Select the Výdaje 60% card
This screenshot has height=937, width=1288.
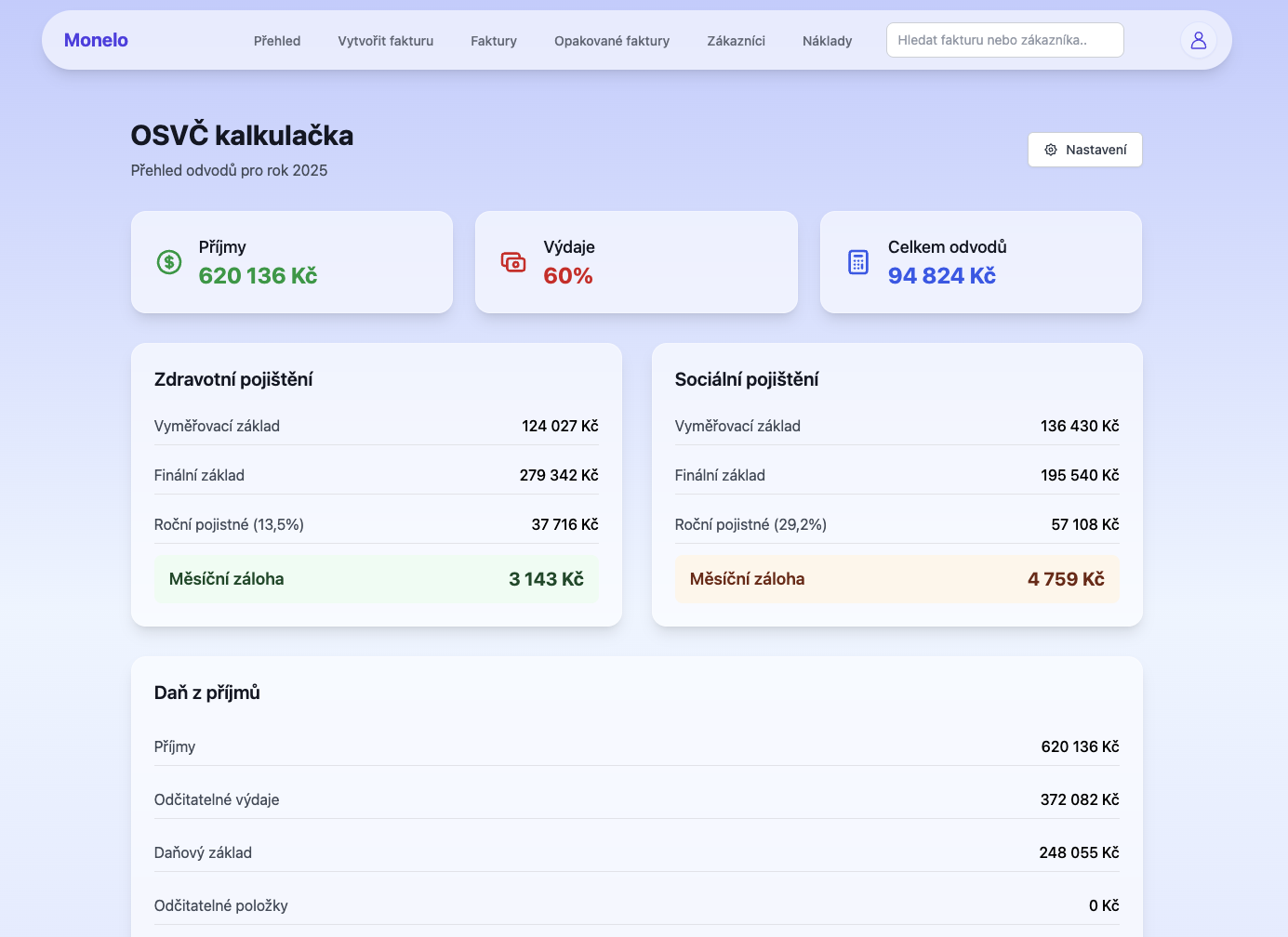(x=636, y=261)
